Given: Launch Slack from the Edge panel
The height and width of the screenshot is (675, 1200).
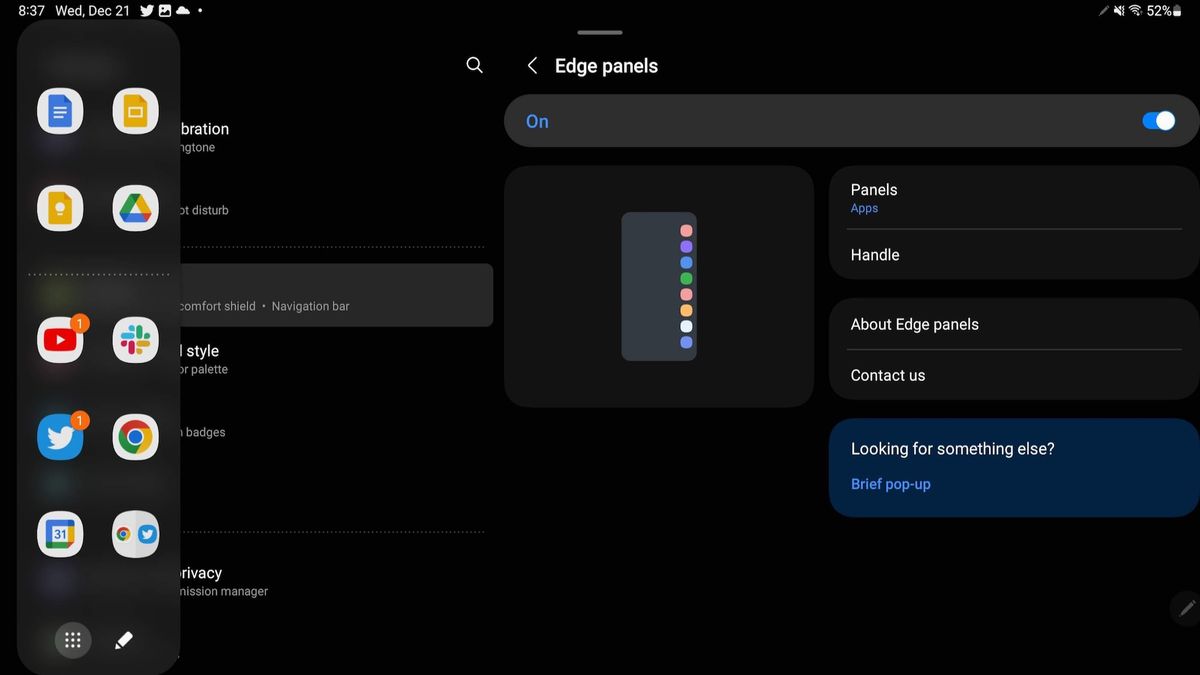Looking at the screenshot, I should 135,339.
